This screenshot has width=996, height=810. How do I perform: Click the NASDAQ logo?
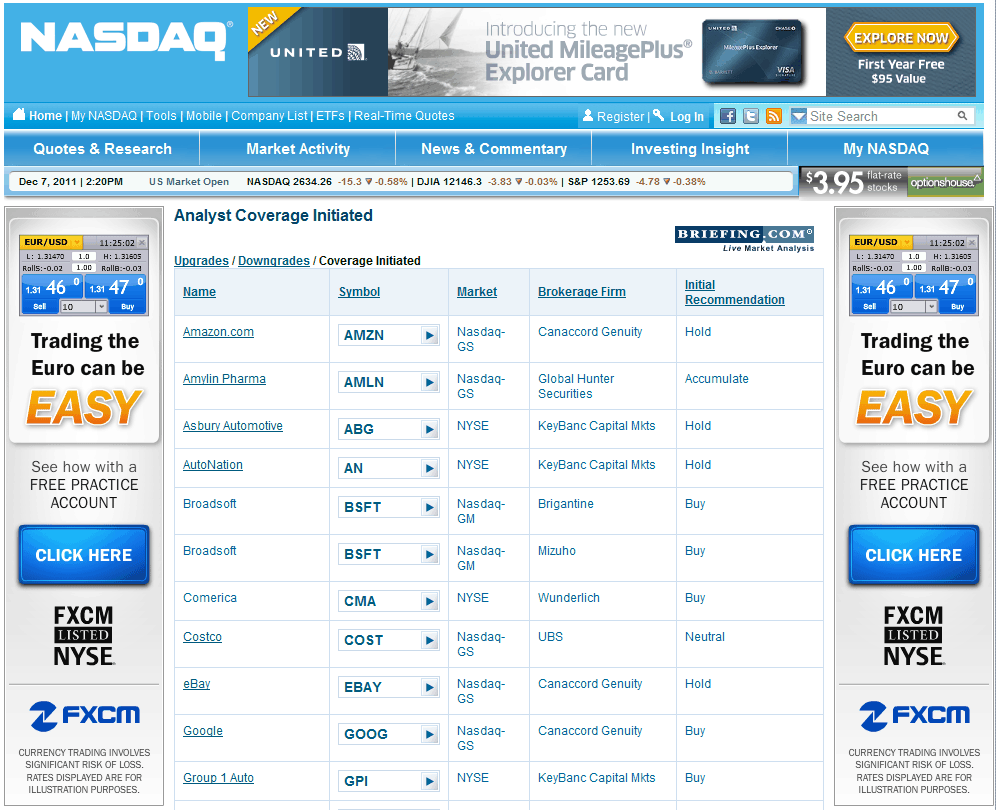coord(126,40)
